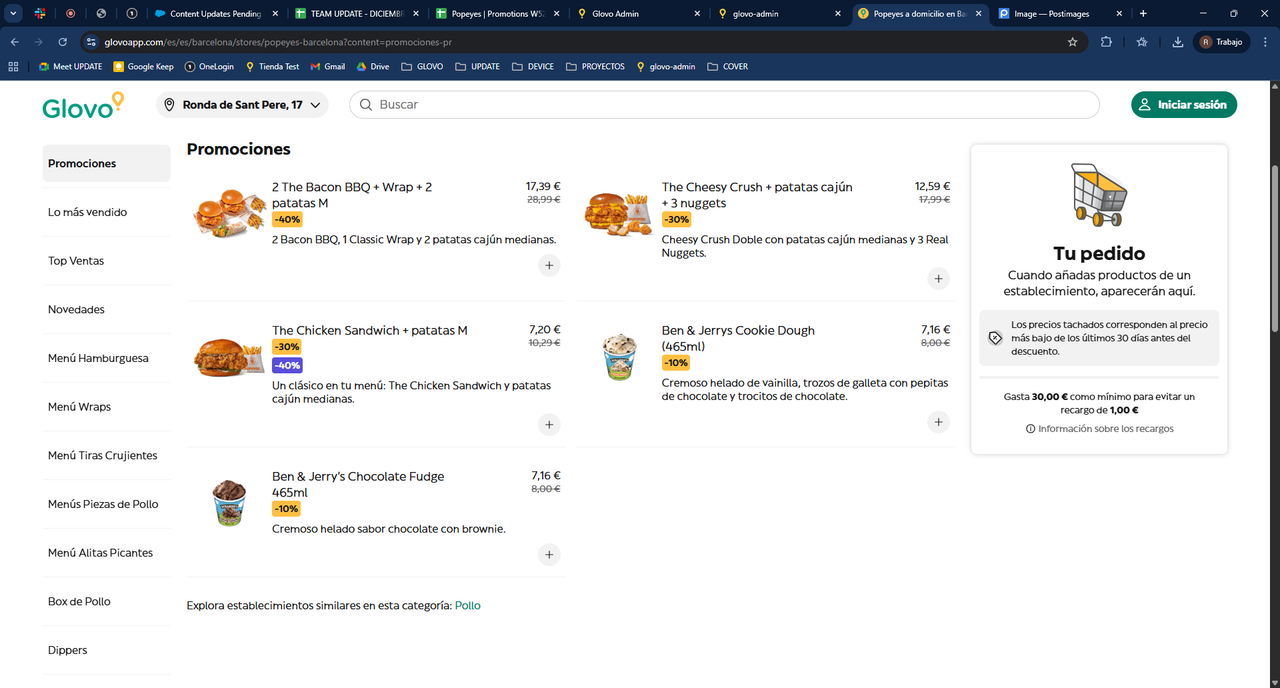Open the Trabajo profile button
Viewport: 1280px width, 688px height.
coord(1221,42)
